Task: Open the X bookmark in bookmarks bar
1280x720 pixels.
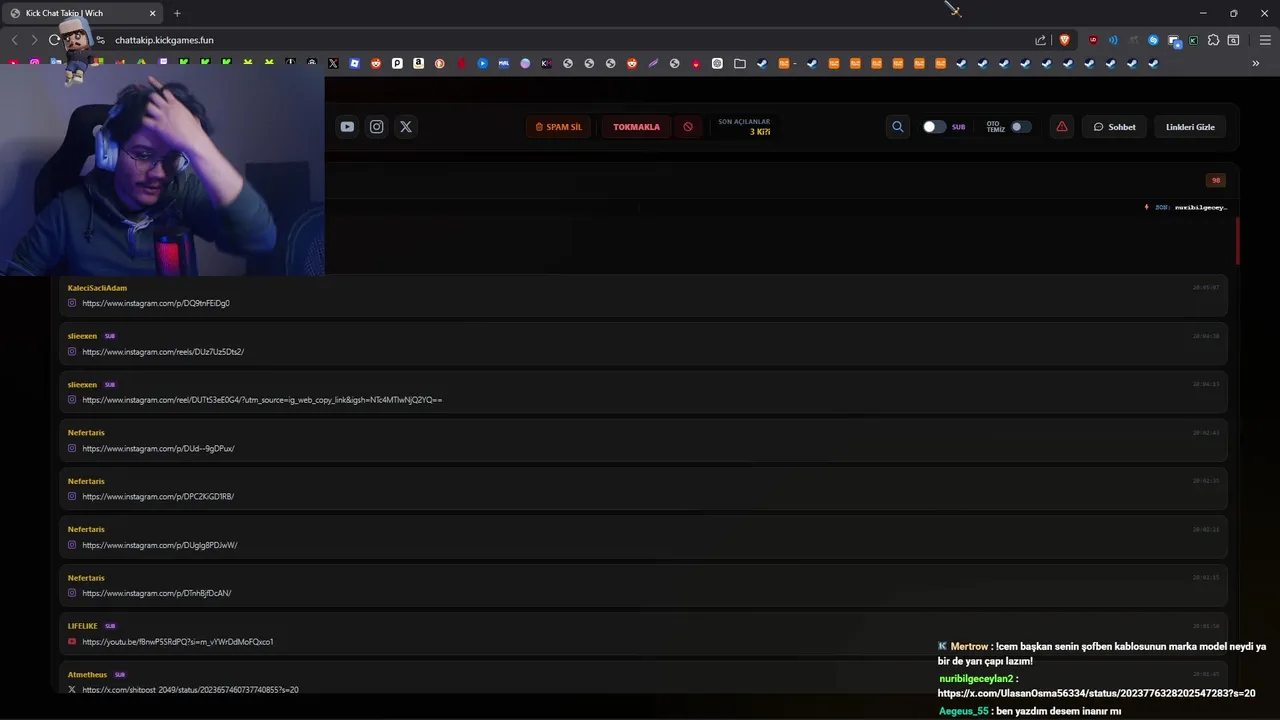Action: (x=333, y=63)
